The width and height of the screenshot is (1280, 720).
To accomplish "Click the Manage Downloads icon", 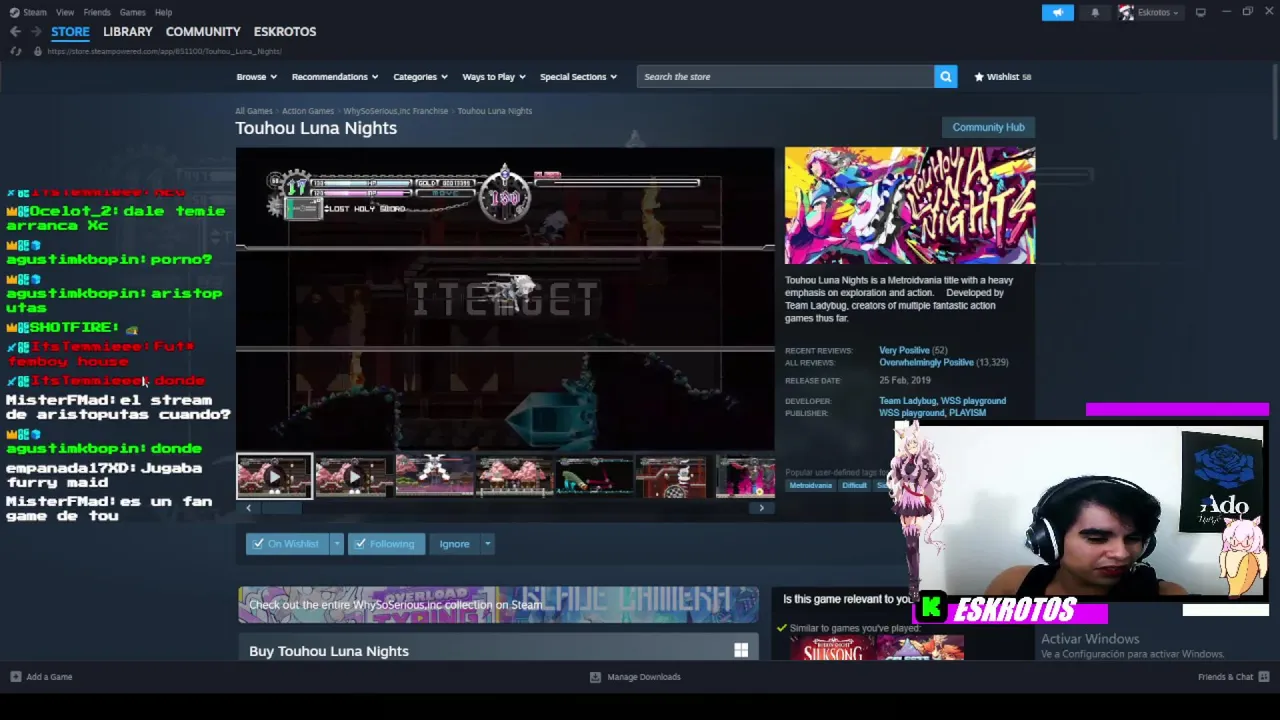I will (x=595, y=677).
